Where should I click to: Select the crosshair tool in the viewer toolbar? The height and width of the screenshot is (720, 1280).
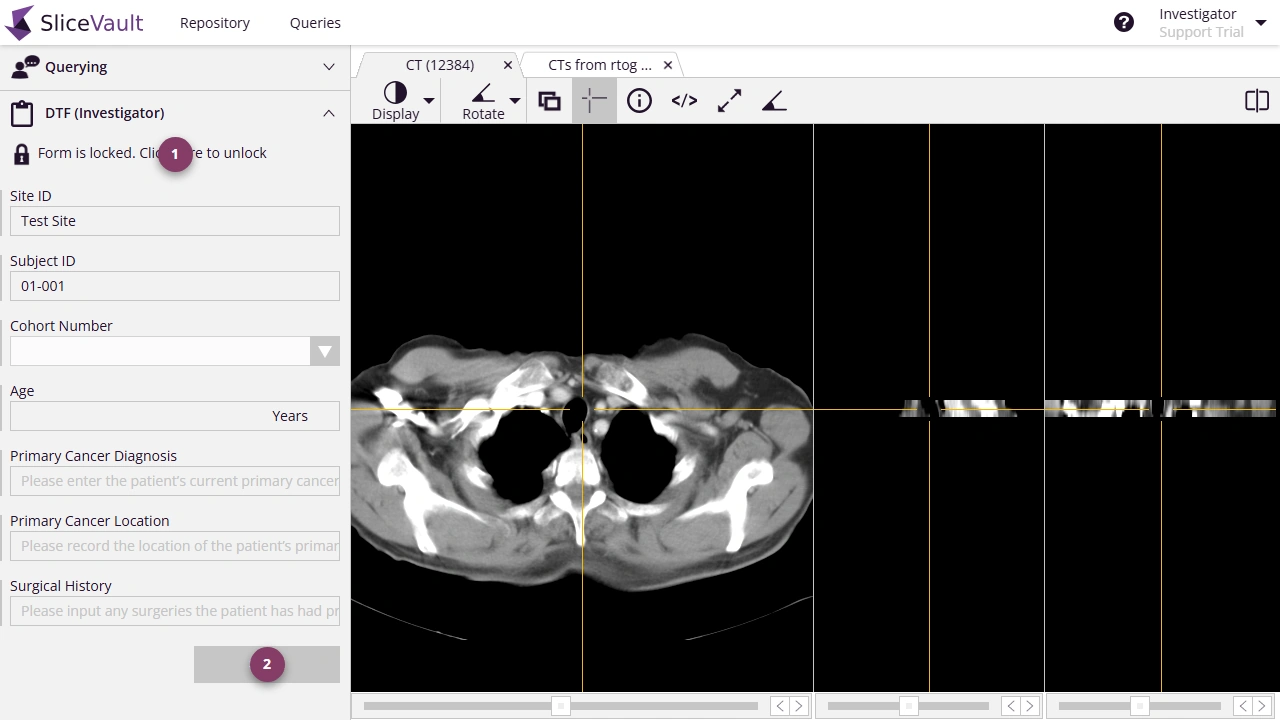point(594,100)
